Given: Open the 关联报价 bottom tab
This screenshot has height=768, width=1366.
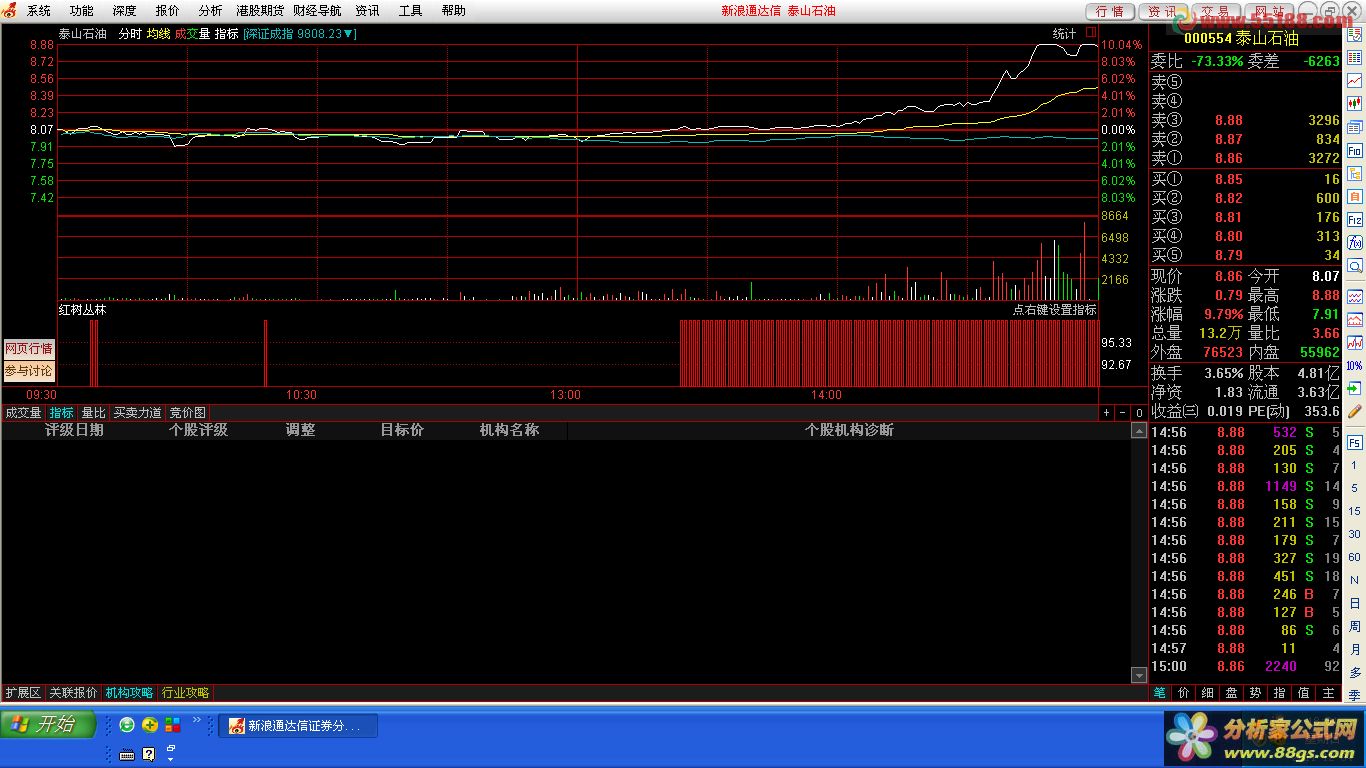Looking at the screenshot, I should point(73,692).
